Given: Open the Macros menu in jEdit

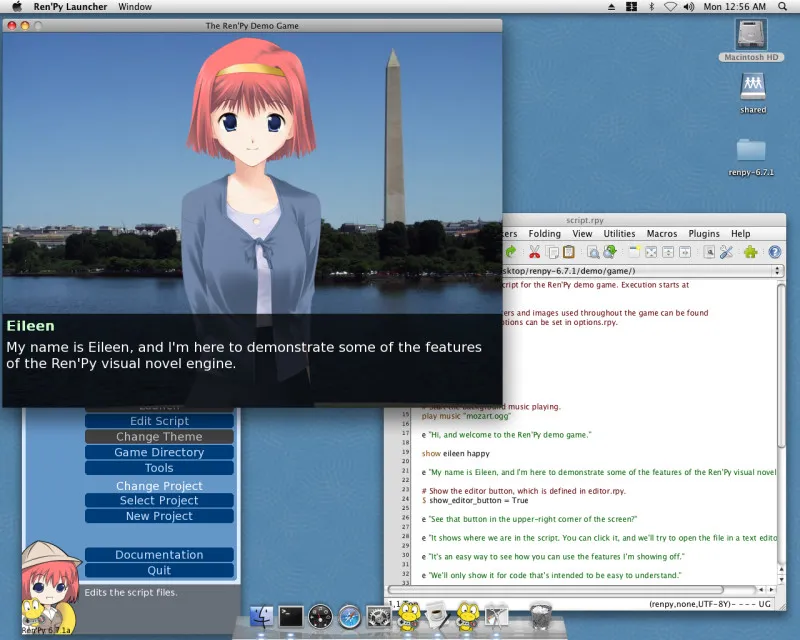Looking at the screenshot, I should click(661, 234).
